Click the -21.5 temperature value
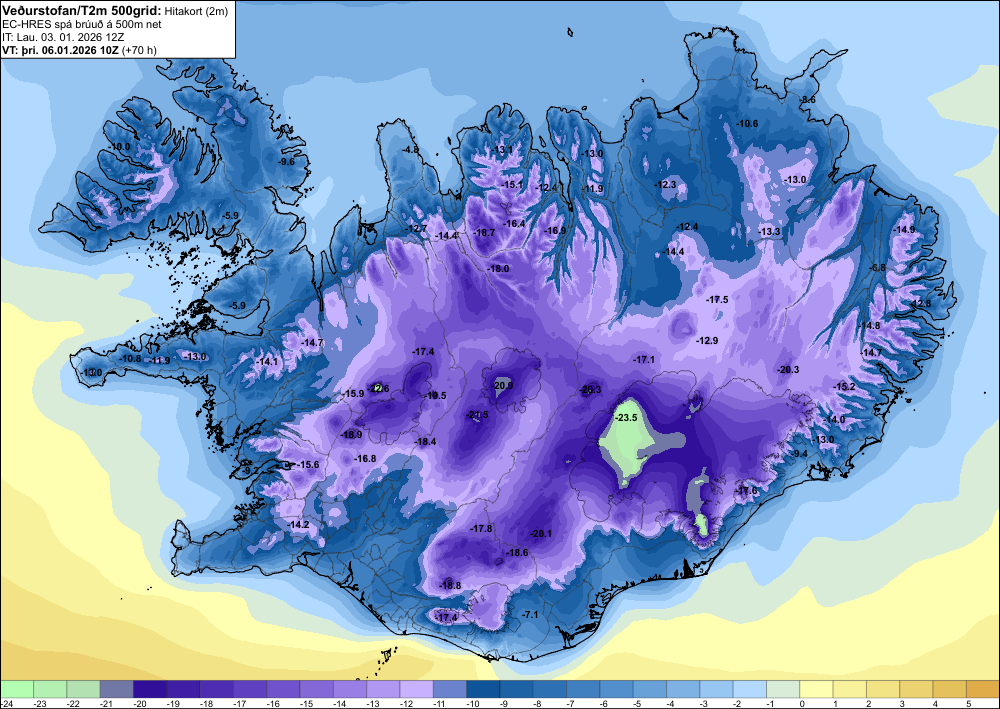Screen dimensions: 1000x709 coord(477,414)
